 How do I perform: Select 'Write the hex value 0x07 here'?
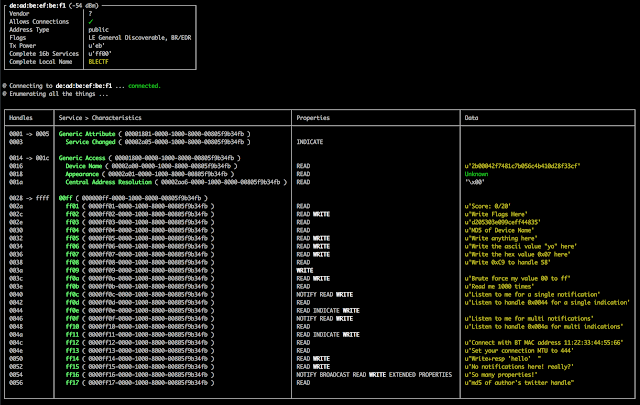pyautogui.click(x=518, y=254)
